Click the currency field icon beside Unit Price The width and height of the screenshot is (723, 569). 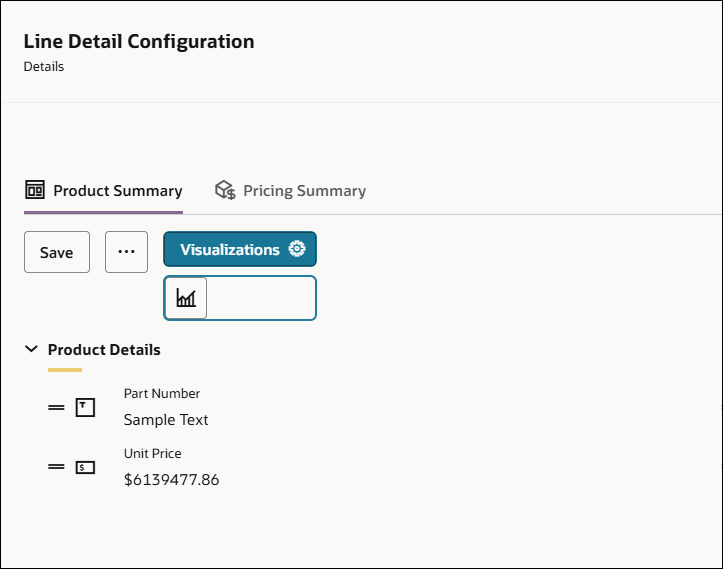(86, 467)
